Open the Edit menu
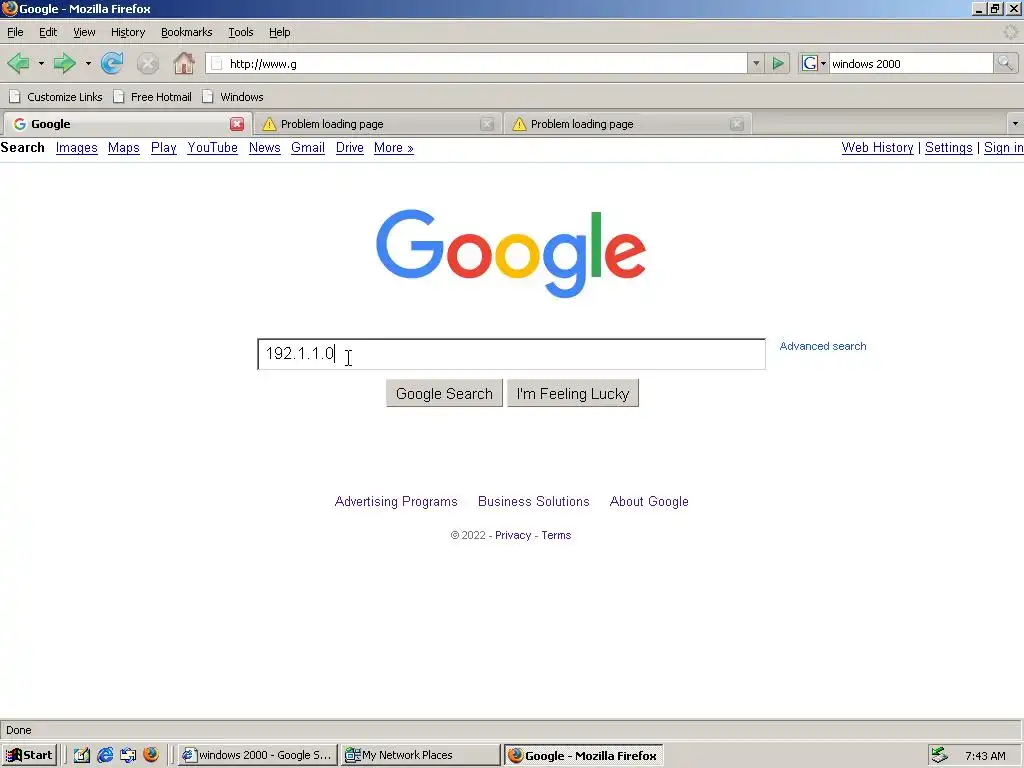 [x=48, y=32]
